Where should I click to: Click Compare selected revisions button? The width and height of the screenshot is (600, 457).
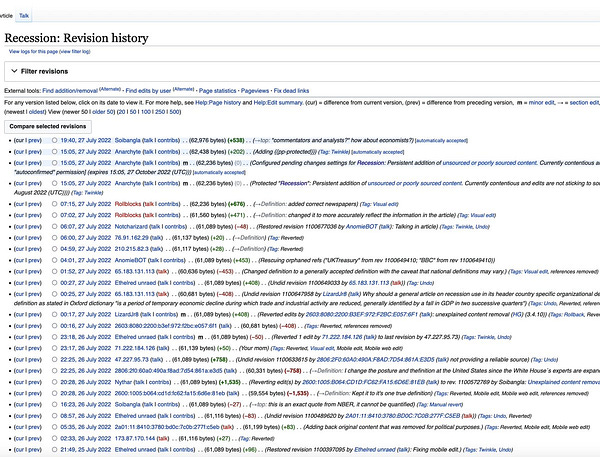click(x=48, y=126)
